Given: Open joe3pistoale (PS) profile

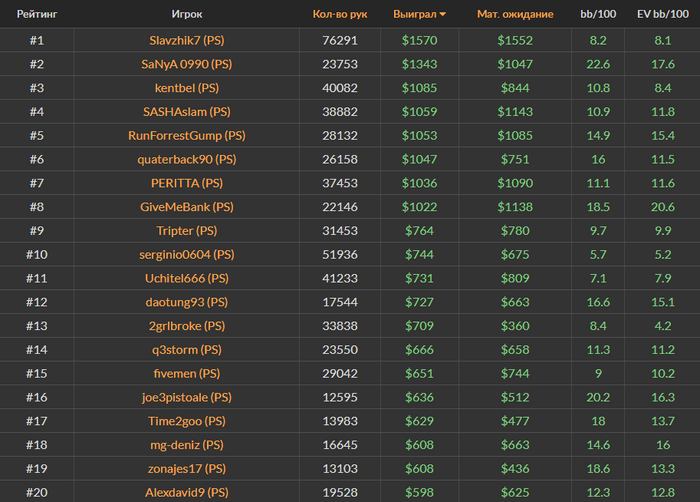Looking at the screenshot, I should point(187,398).
